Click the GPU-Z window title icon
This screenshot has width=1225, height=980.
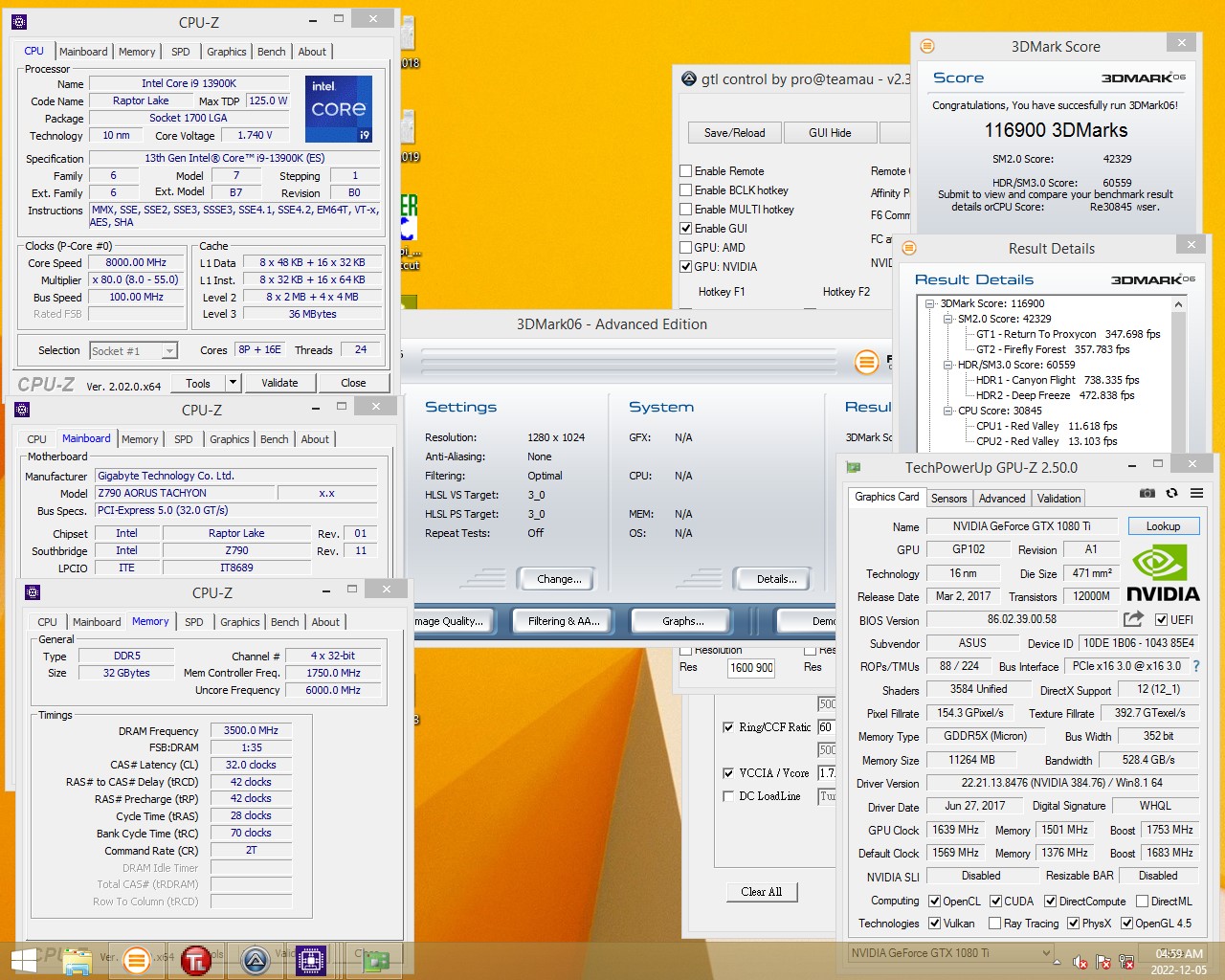854,467
